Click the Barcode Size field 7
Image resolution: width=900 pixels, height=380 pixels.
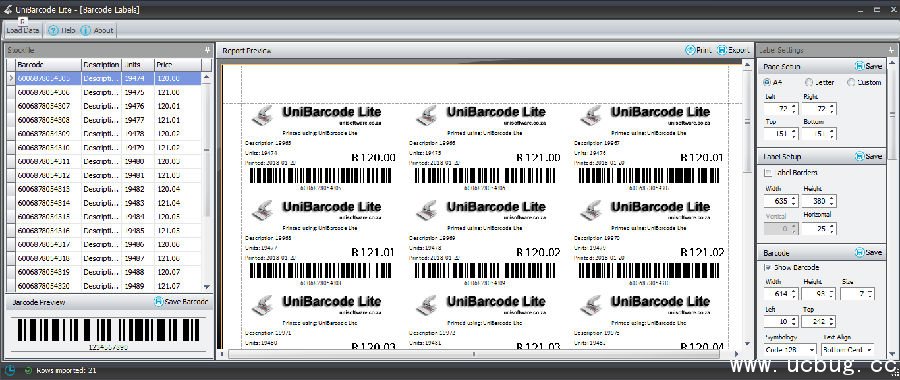(857, 294)
